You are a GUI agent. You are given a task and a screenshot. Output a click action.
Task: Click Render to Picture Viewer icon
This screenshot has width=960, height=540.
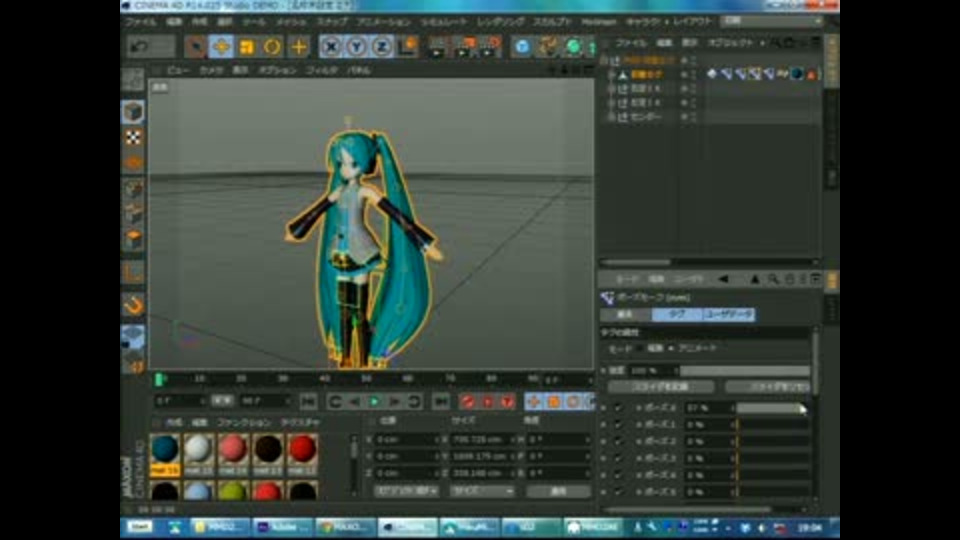coord(463,47)
